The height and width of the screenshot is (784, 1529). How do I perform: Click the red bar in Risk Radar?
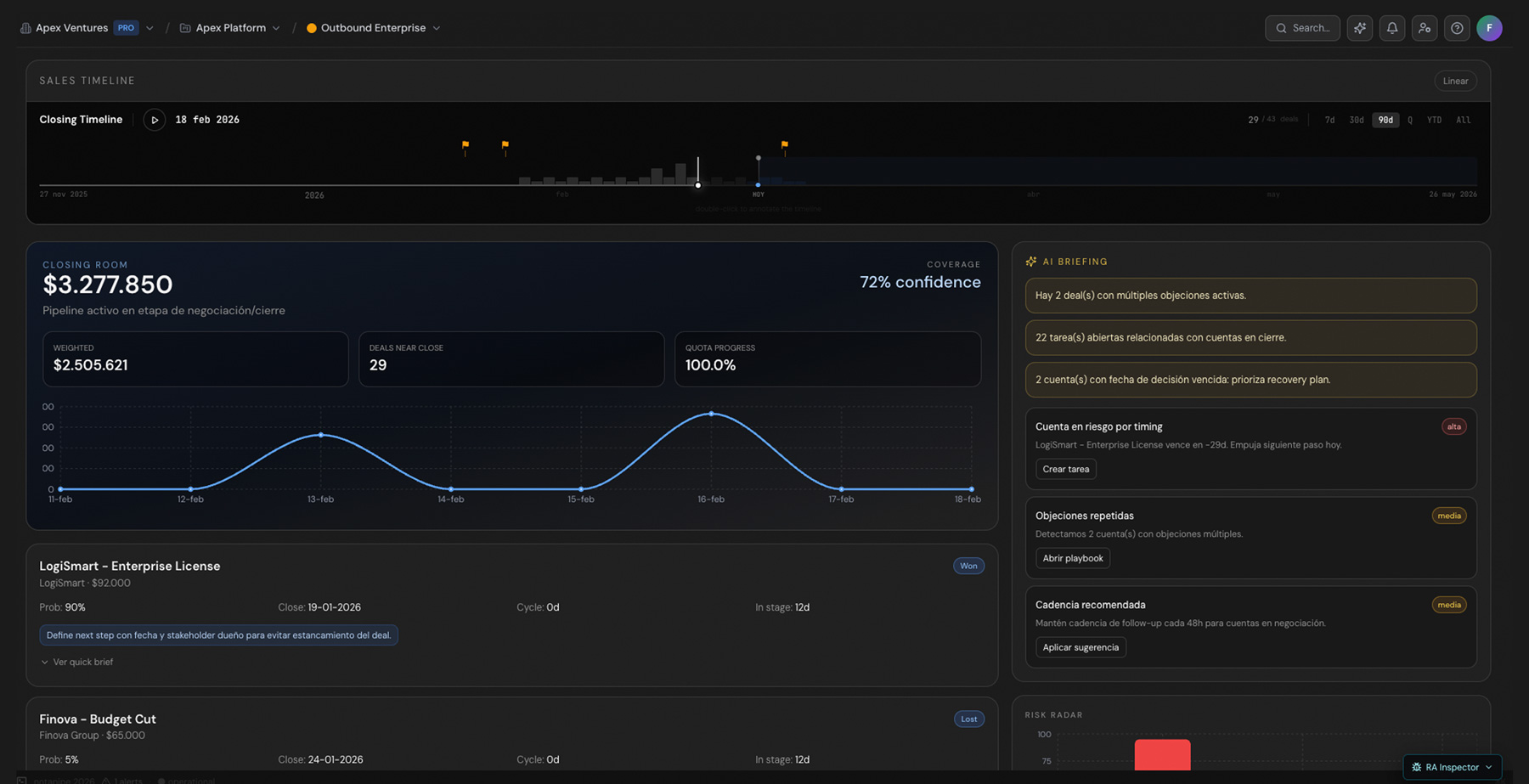click(x=1162, y=755)
